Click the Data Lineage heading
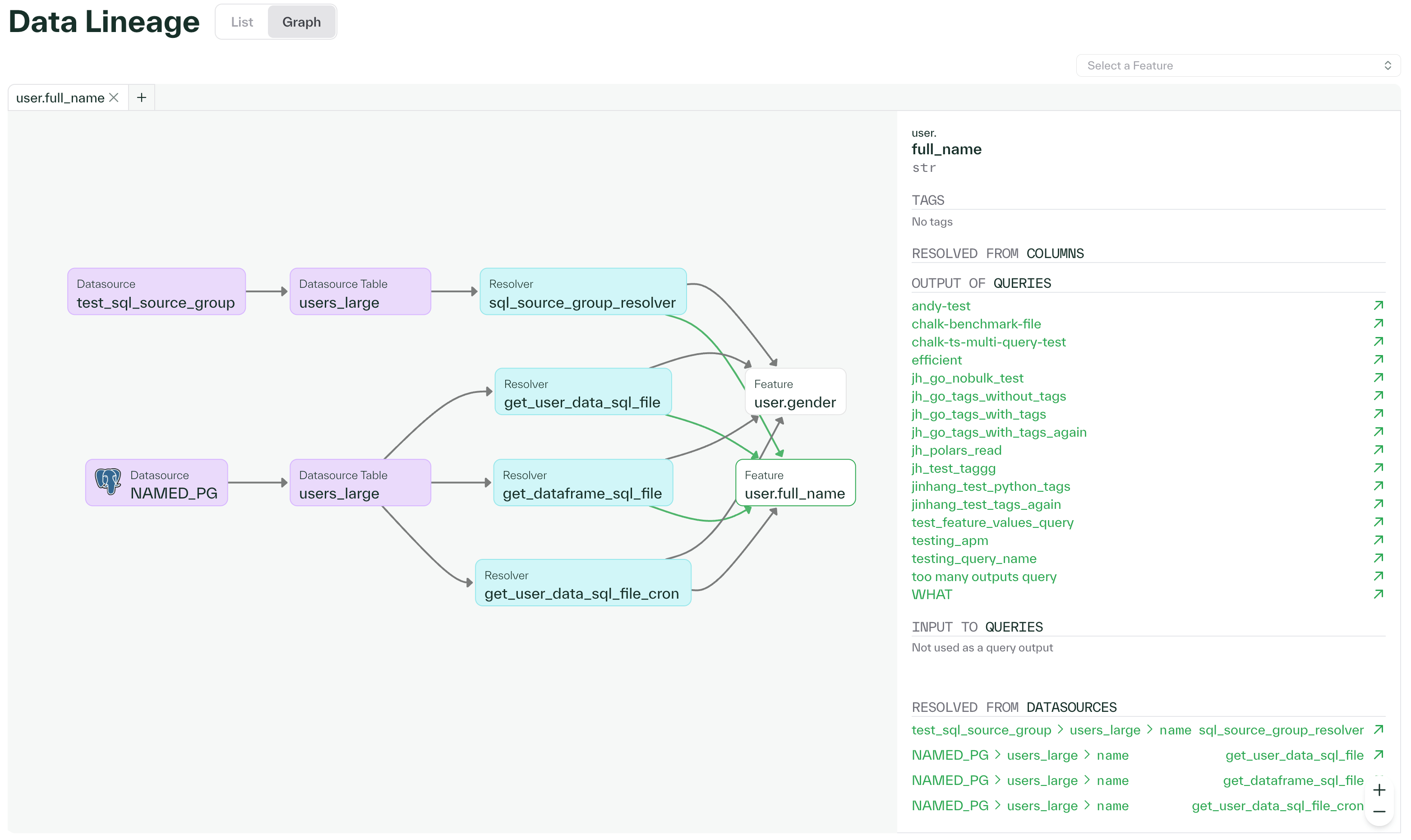The width and height of the screenshot is (1411, 840). (104, 22)
